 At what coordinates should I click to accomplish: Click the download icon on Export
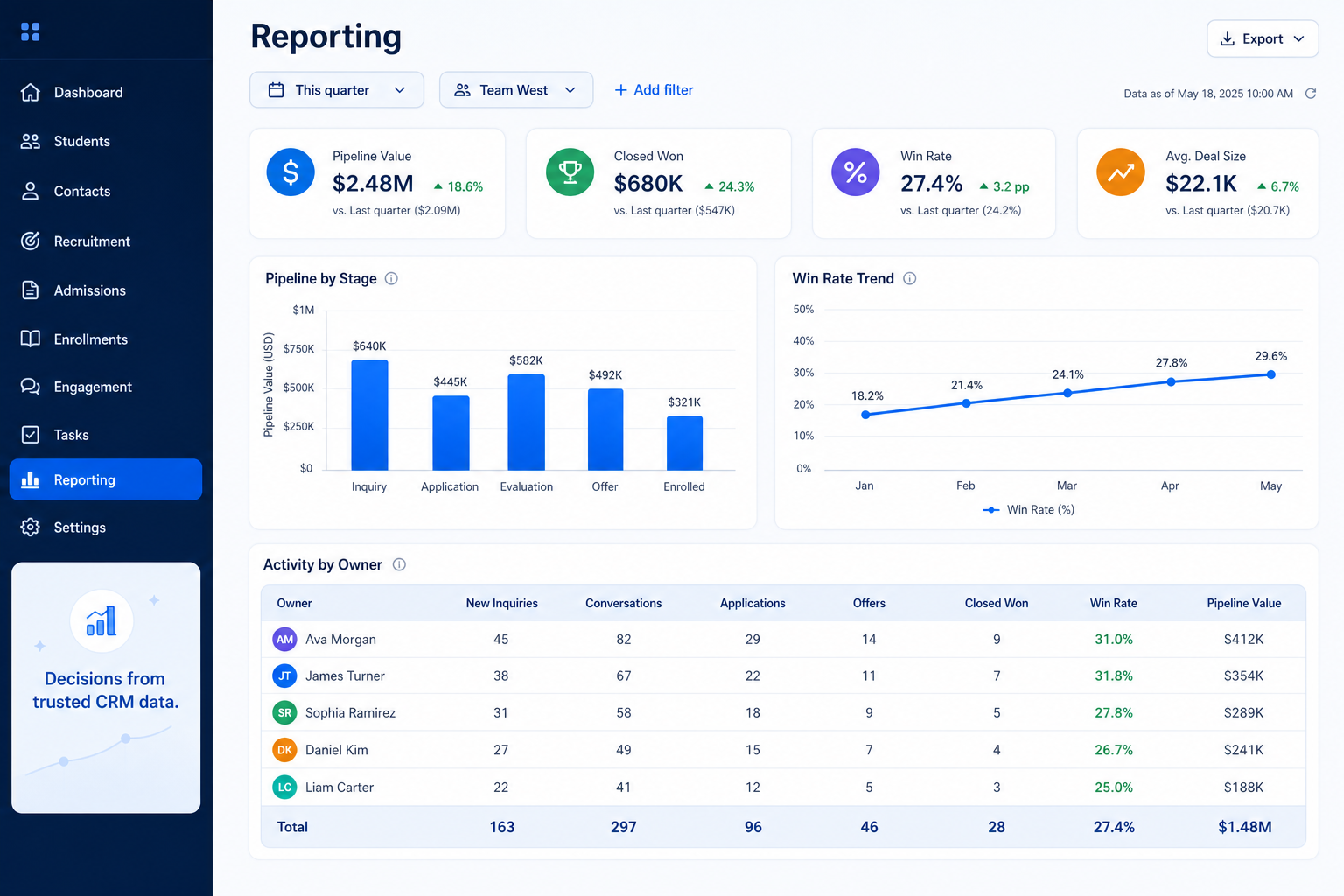click(x=1228, y=38)
